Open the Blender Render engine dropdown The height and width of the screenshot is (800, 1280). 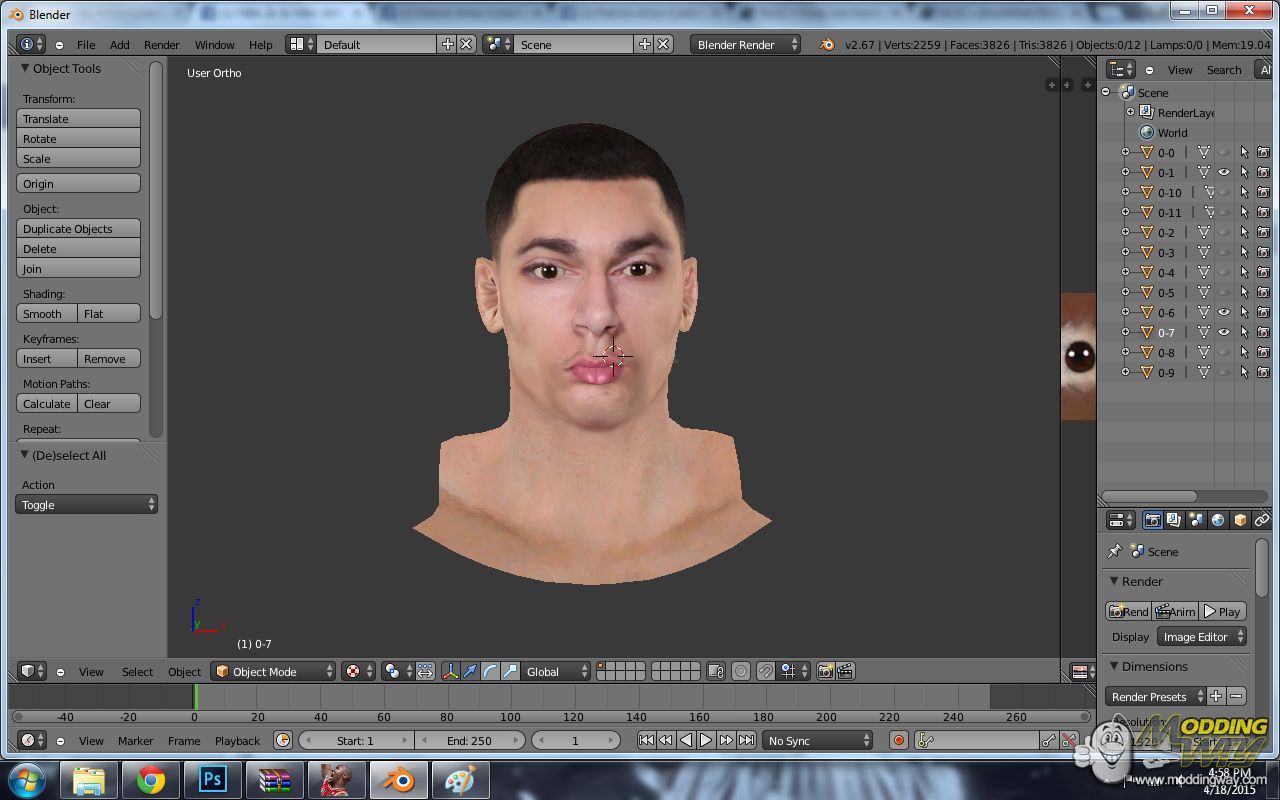(x=745, y=44)
